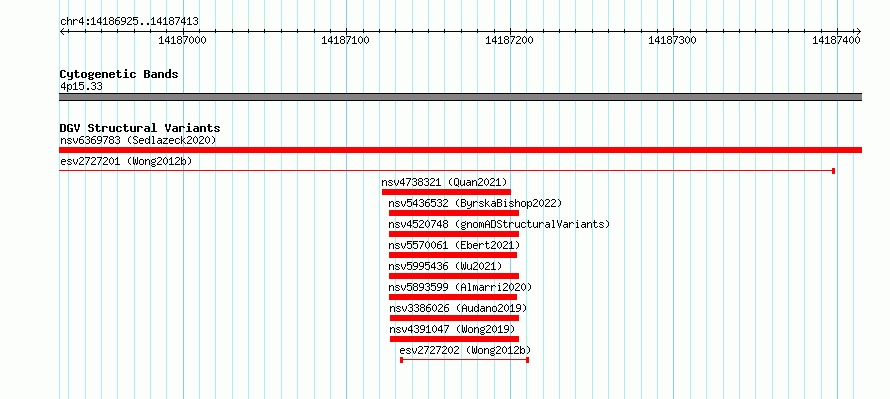Viewport: 890px width, 399px height.
Task: Open nsv5995436 (Wu2021) label
Action: coord(446,266)
